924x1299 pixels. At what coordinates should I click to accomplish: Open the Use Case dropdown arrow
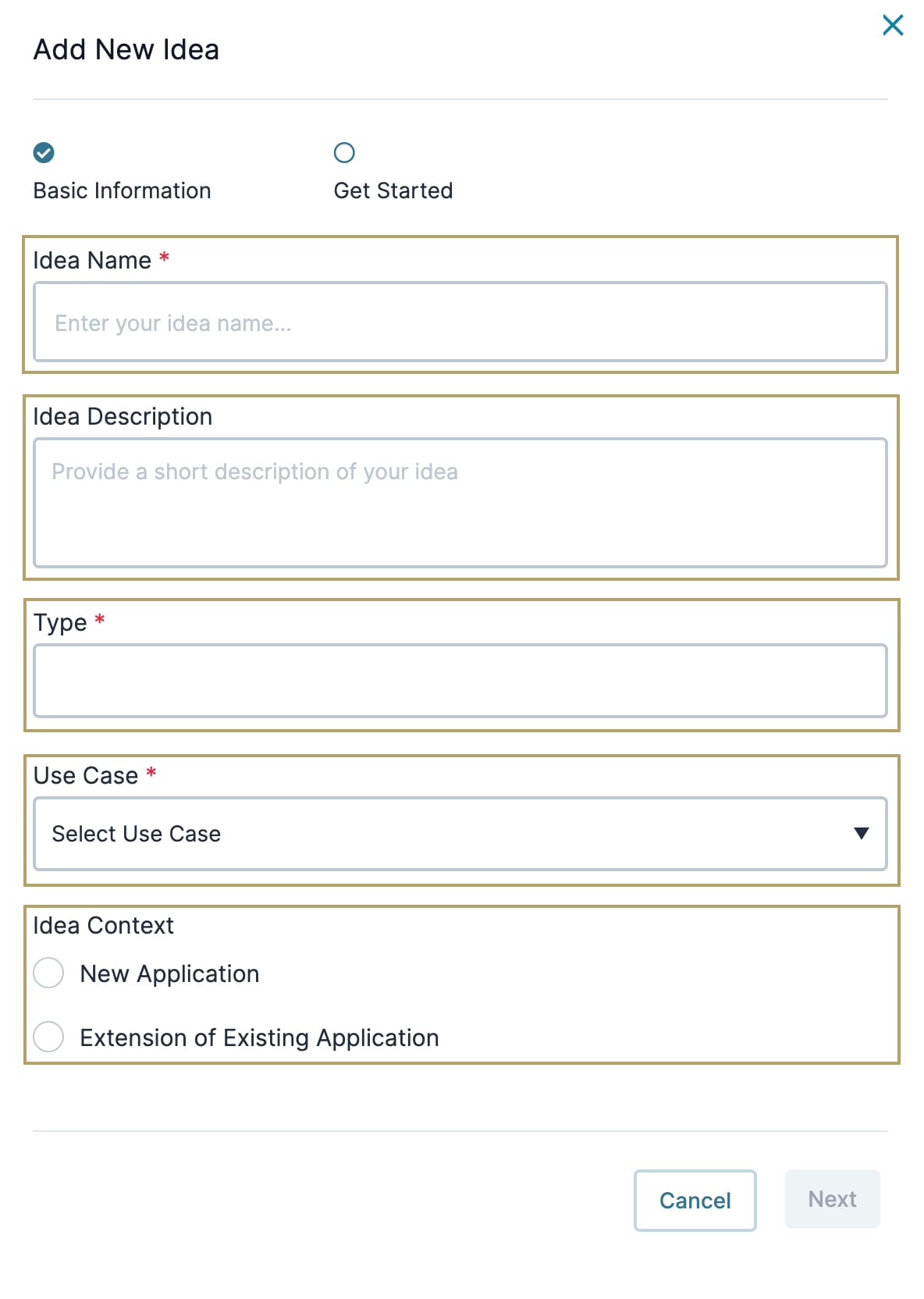point(861,833)
